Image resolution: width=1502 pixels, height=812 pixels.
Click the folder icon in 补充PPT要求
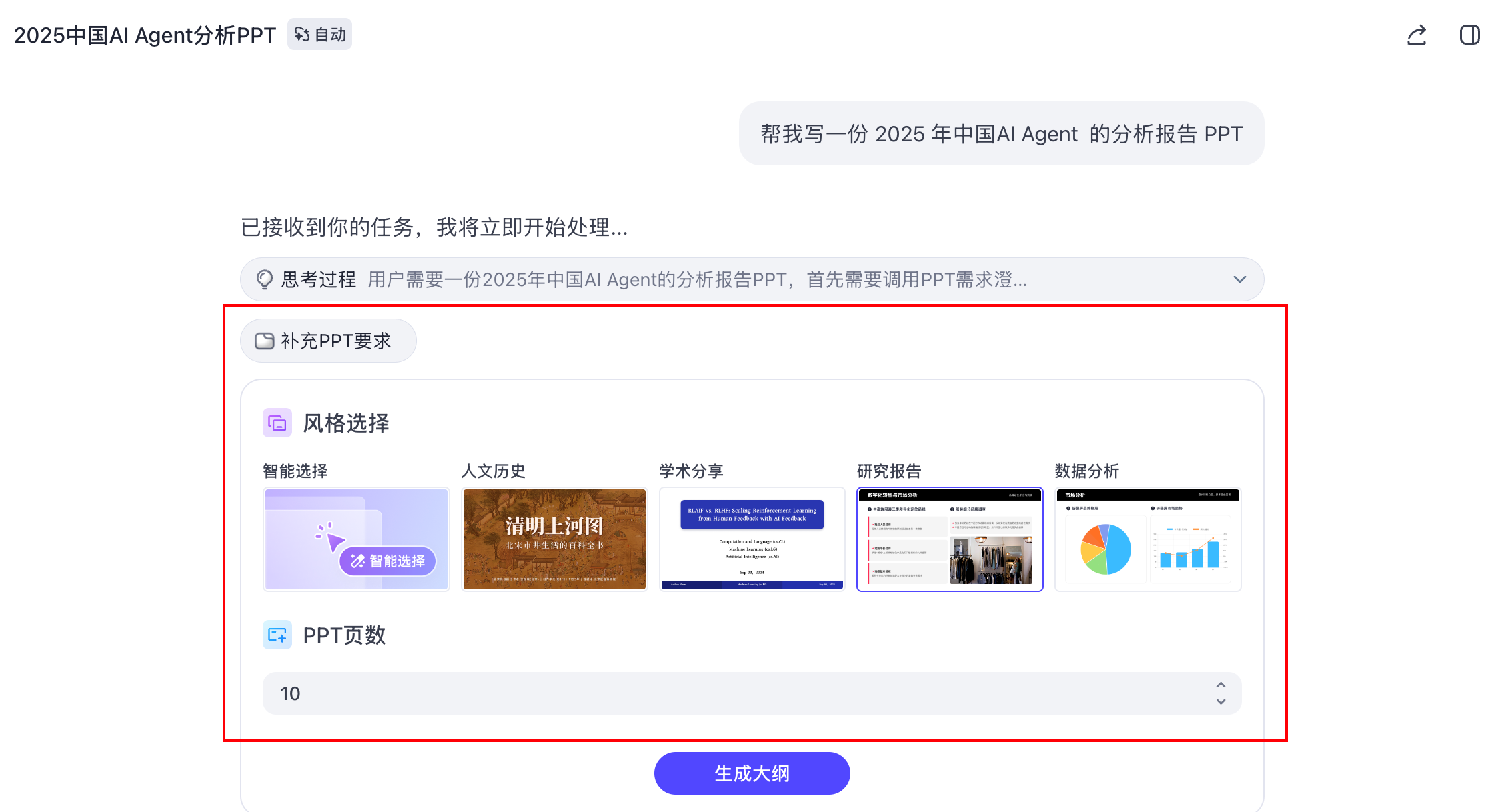(x=265, y=341)
